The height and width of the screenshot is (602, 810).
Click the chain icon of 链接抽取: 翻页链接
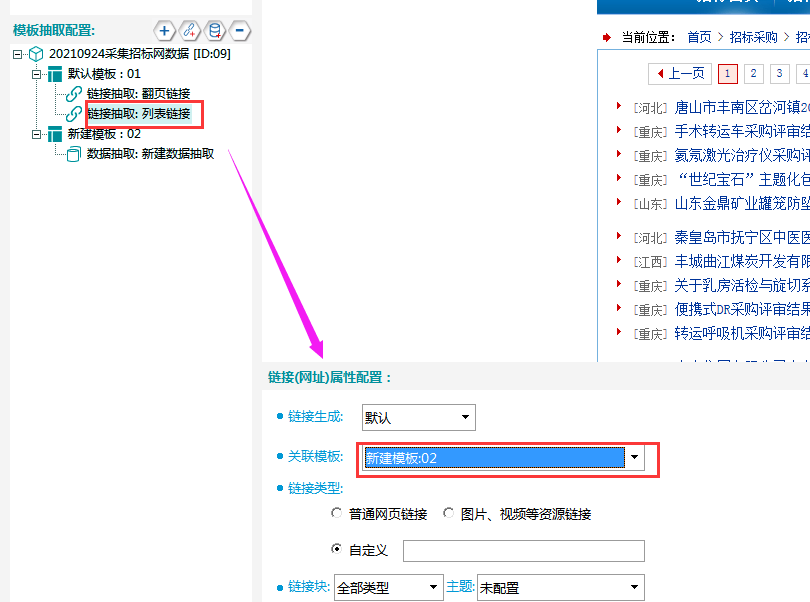coord(75,92)
